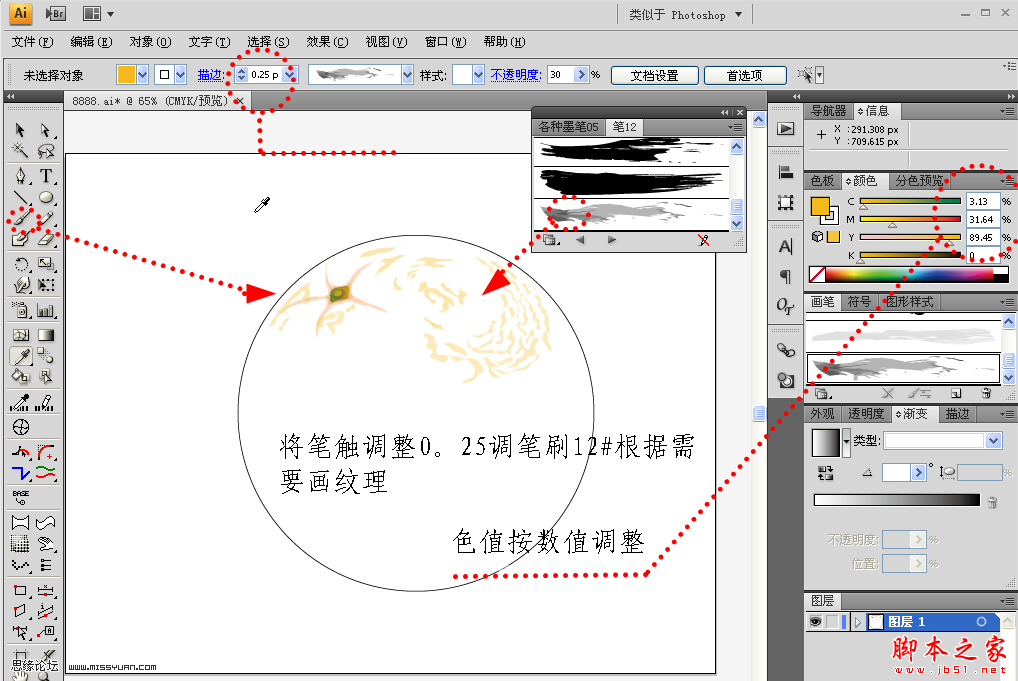
Task: Open the Align panel icon in the dock
Action: [786, 173]
